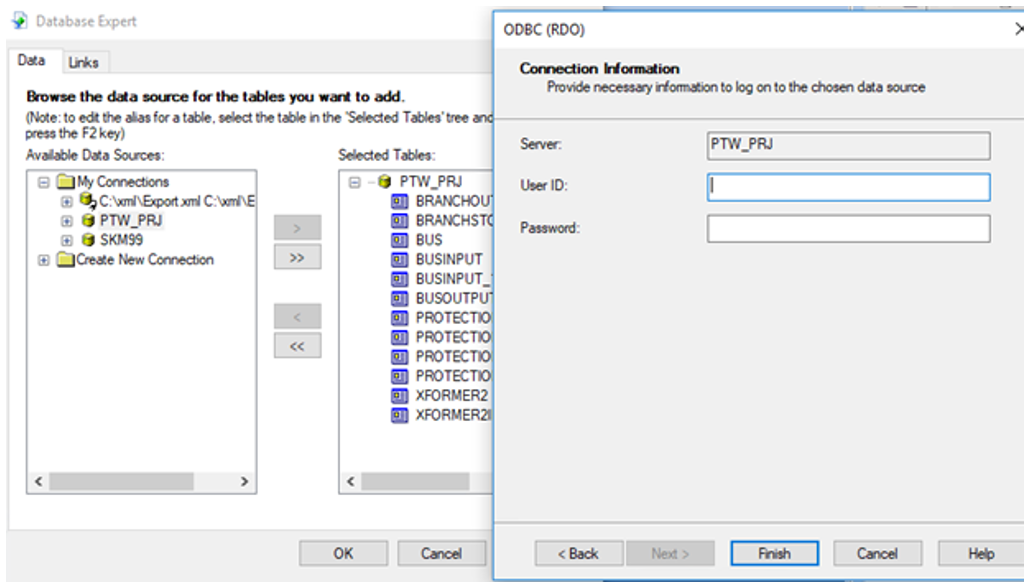Click the Export.xml connection icon

88,201
